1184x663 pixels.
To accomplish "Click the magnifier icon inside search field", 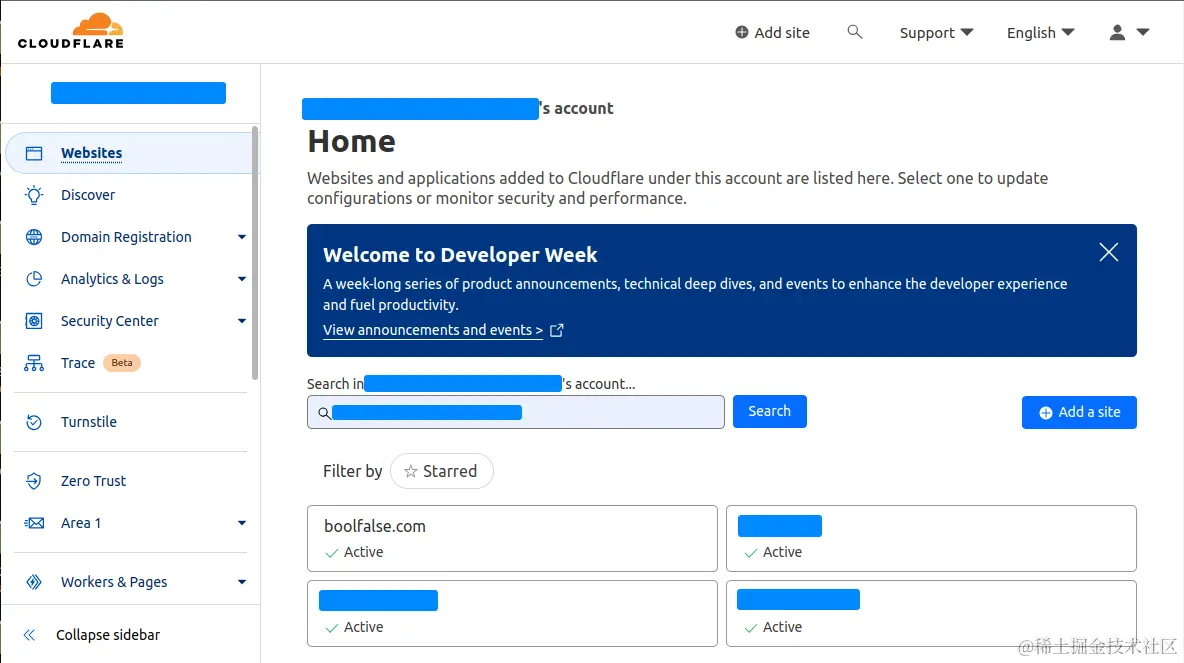I will coord(324,413).
